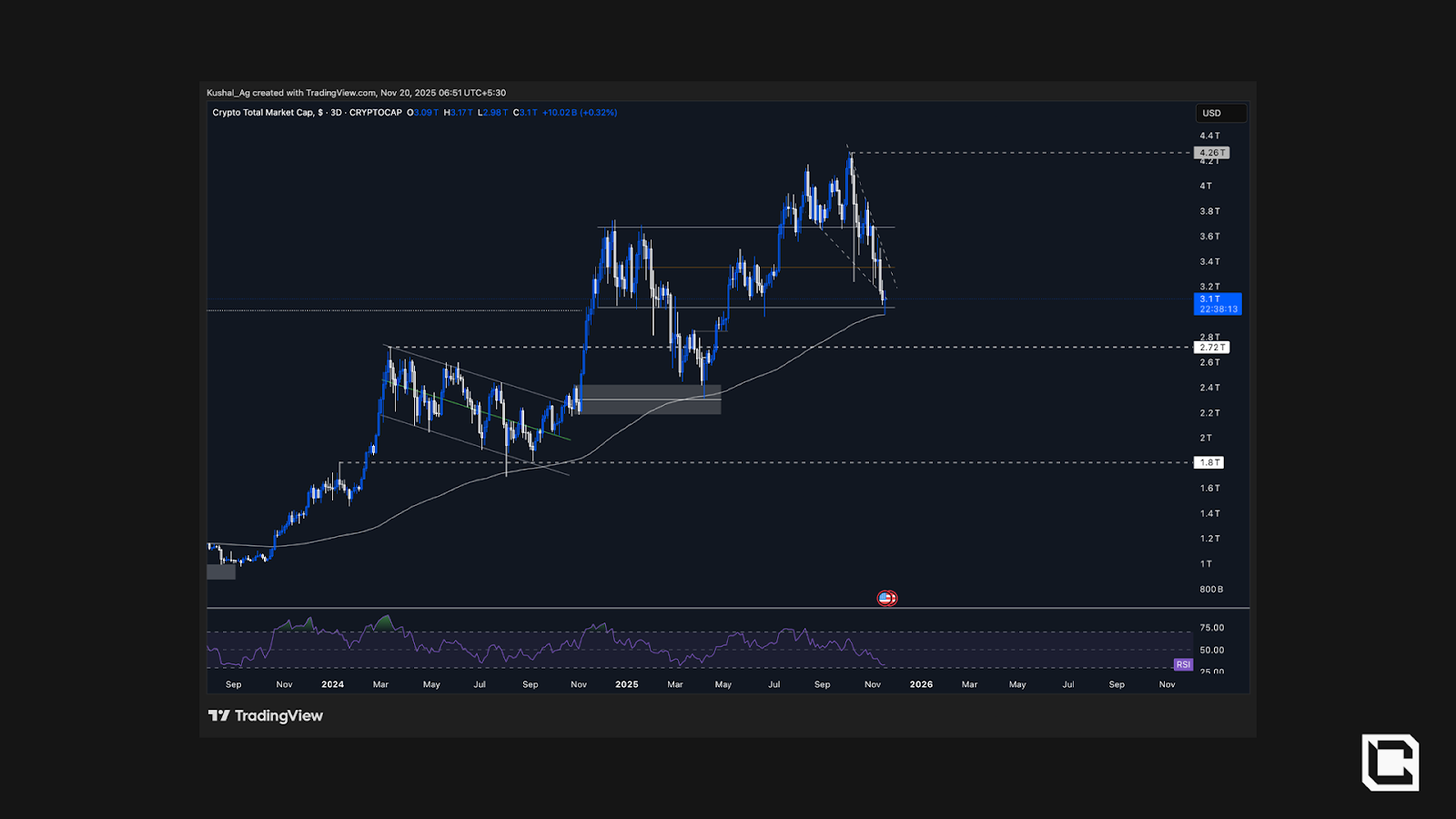Click the 1.8T price level label
The height and width of the screenshot is (819, 1456).
click(1209, 462)
